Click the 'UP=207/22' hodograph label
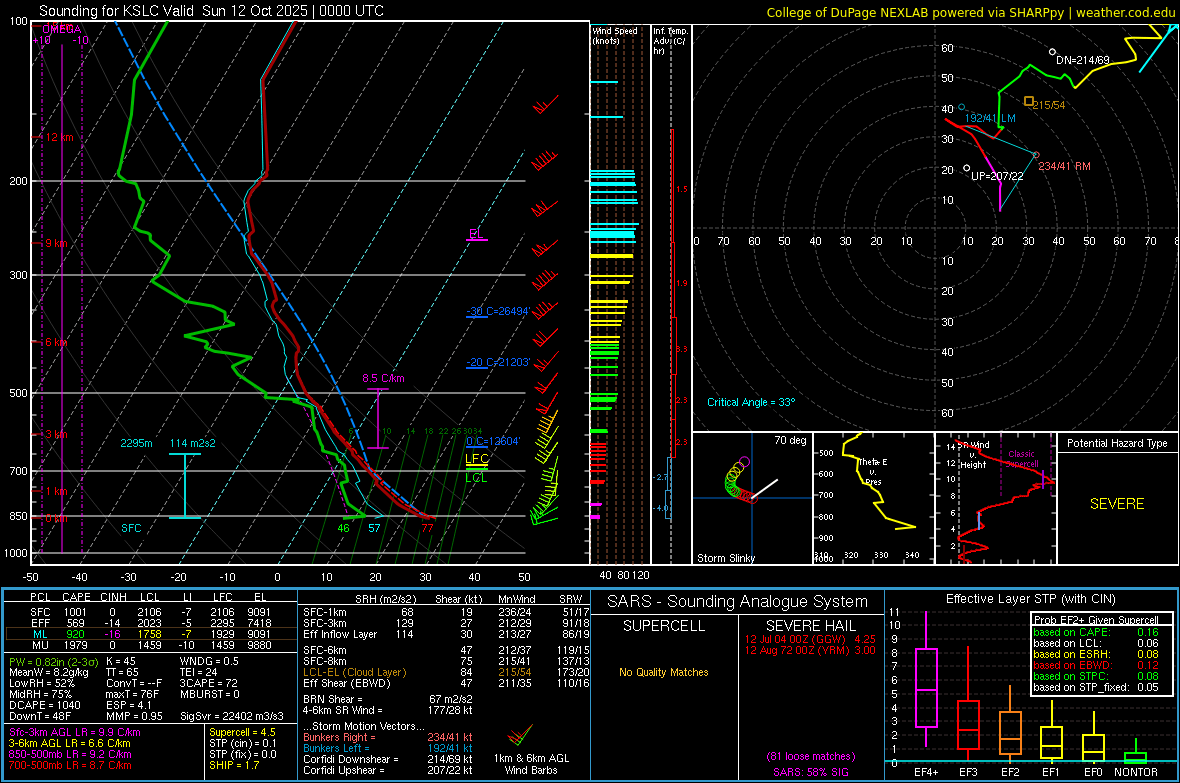 pyautogui.click(x=997, y=175)
